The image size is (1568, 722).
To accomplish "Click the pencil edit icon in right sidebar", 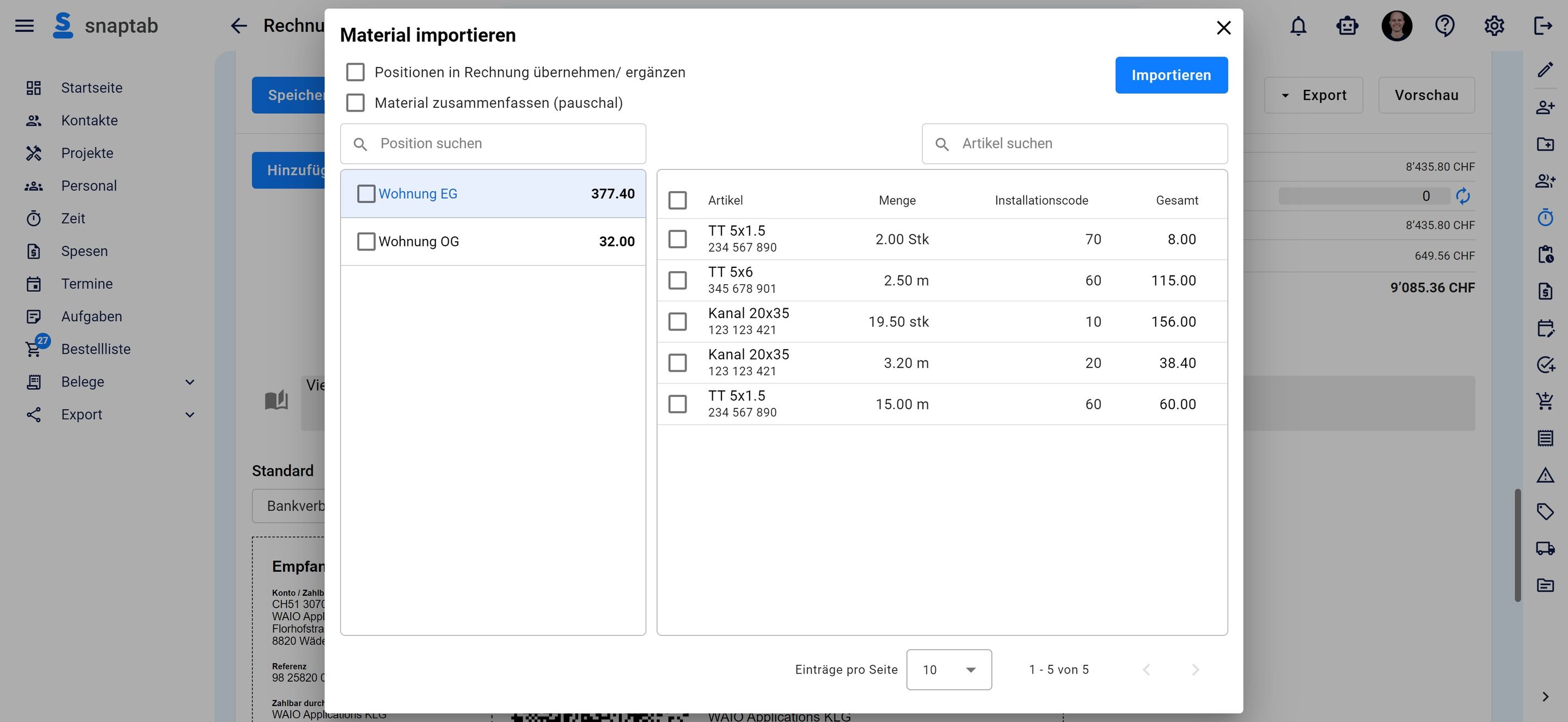I will coord(1545,70).
